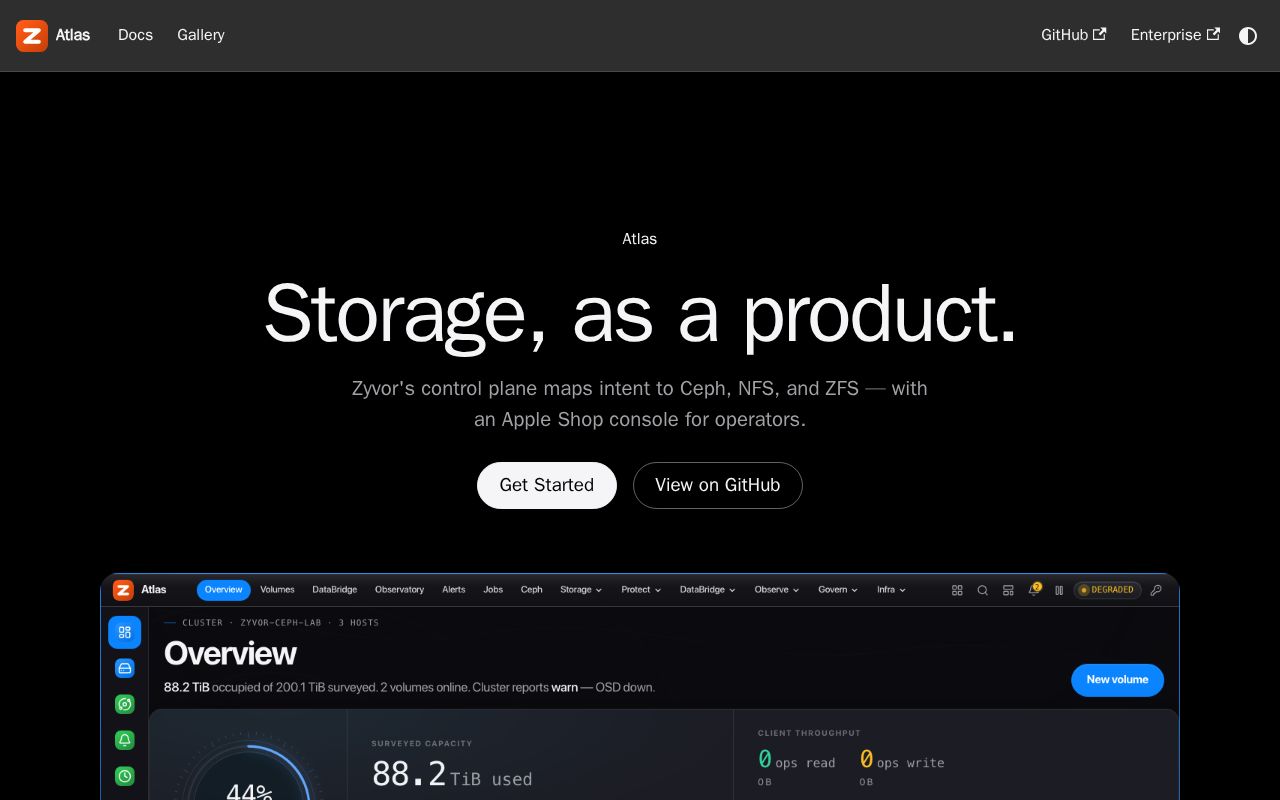The image size is (1280, 800).
Task: Click the pause icon in console toolbar
Action: coord(1059,590)
